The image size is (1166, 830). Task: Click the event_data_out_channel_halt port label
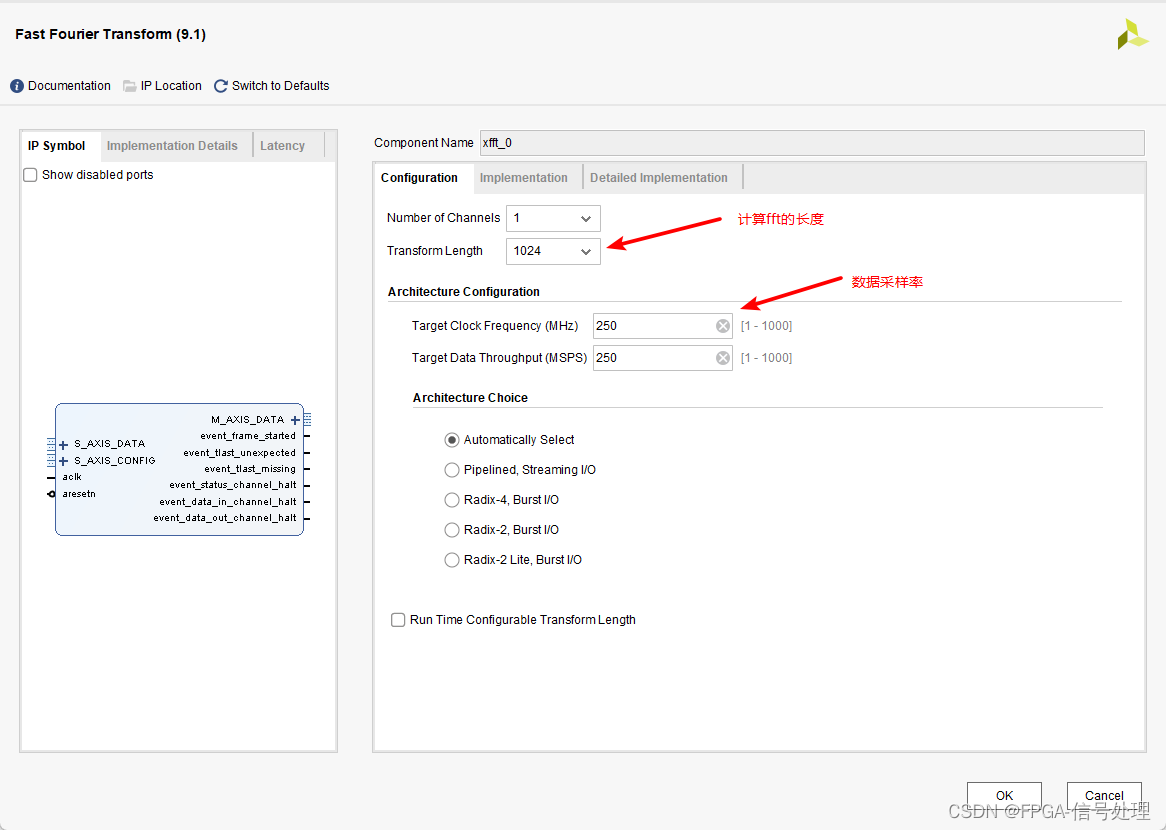[225, 518]
